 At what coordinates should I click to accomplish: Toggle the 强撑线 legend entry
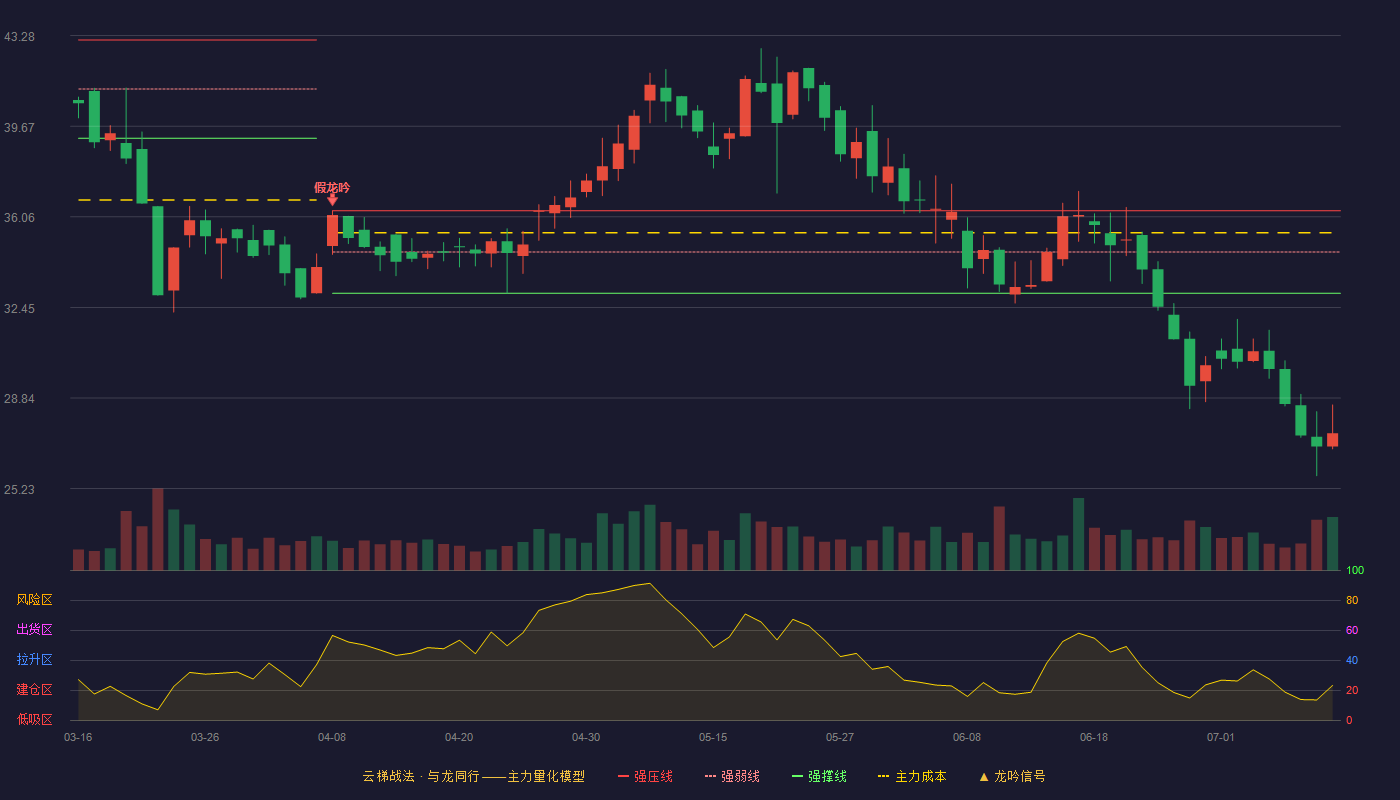coord(819,776)
